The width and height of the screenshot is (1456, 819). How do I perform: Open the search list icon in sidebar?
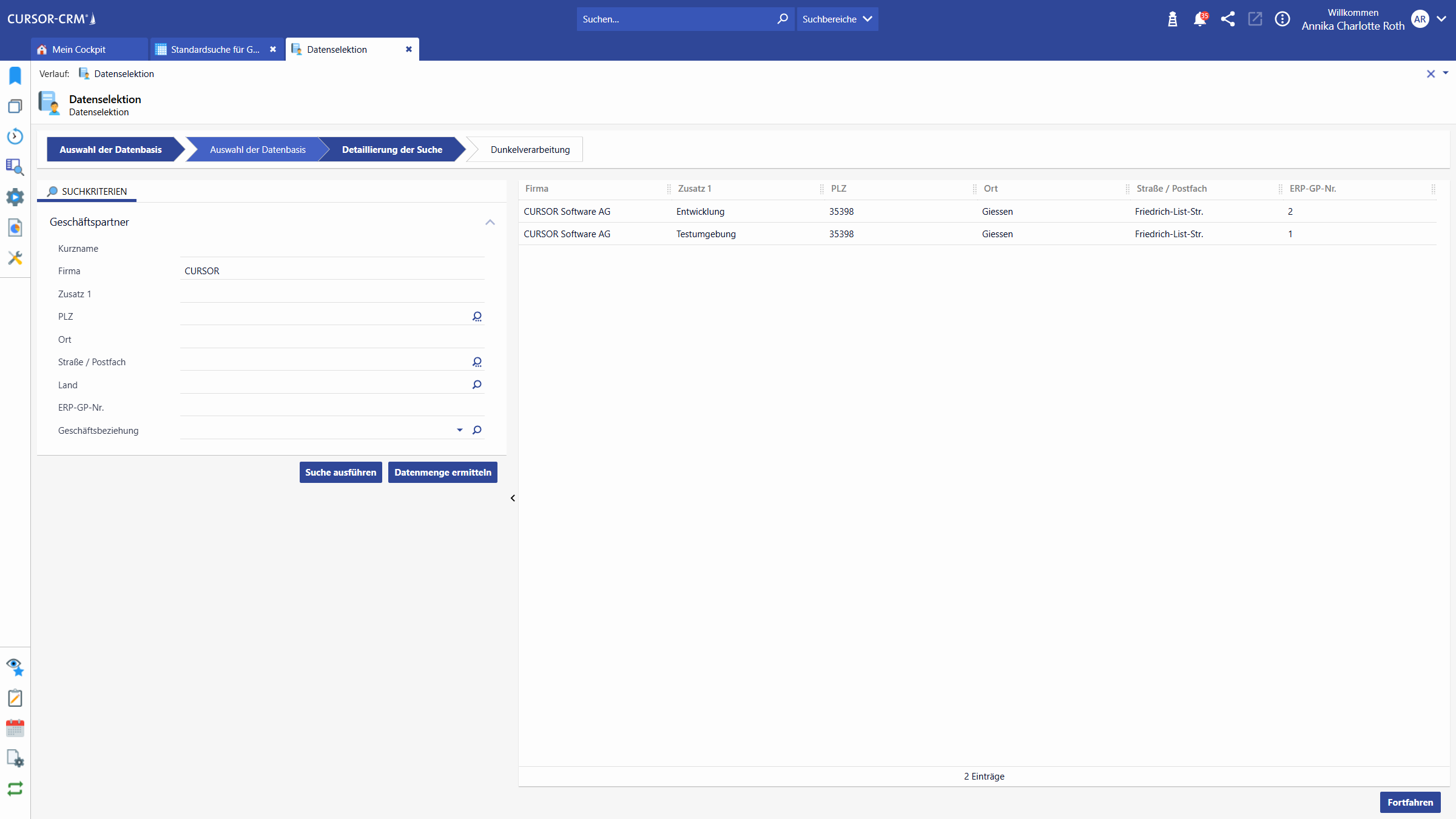[x=15, y=167]
